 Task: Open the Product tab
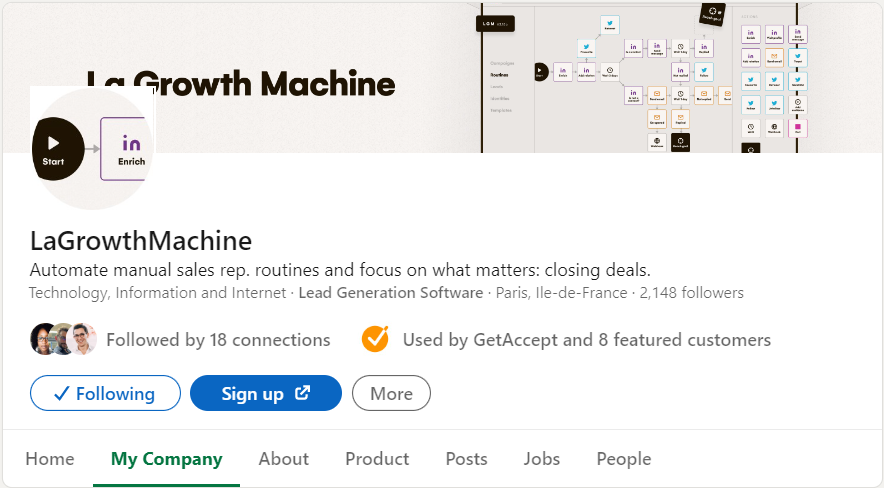click(x=377, y=459)
